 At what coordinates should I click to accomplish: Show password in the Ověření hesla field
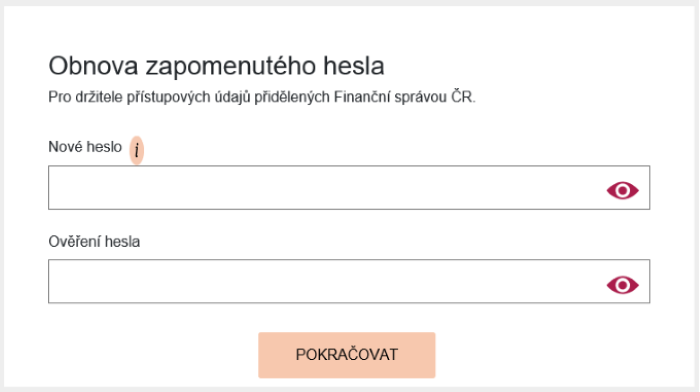pyautogui.click(x=622, y=285)
